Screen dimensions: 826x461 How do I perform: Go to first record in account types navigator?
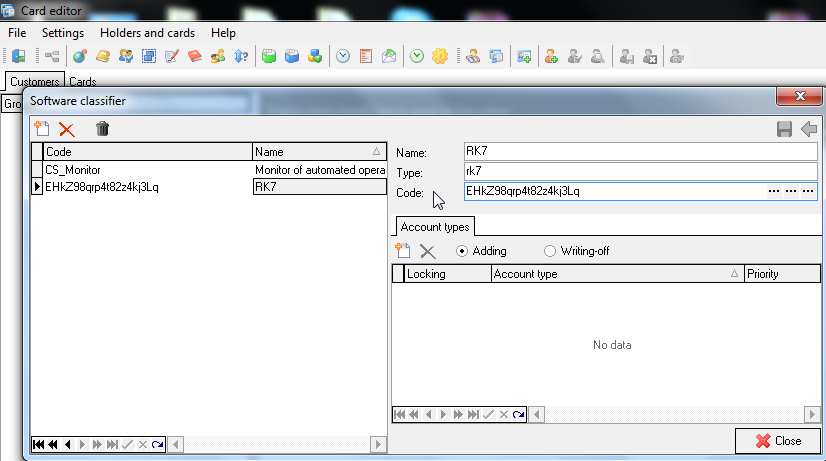(399, 415)
